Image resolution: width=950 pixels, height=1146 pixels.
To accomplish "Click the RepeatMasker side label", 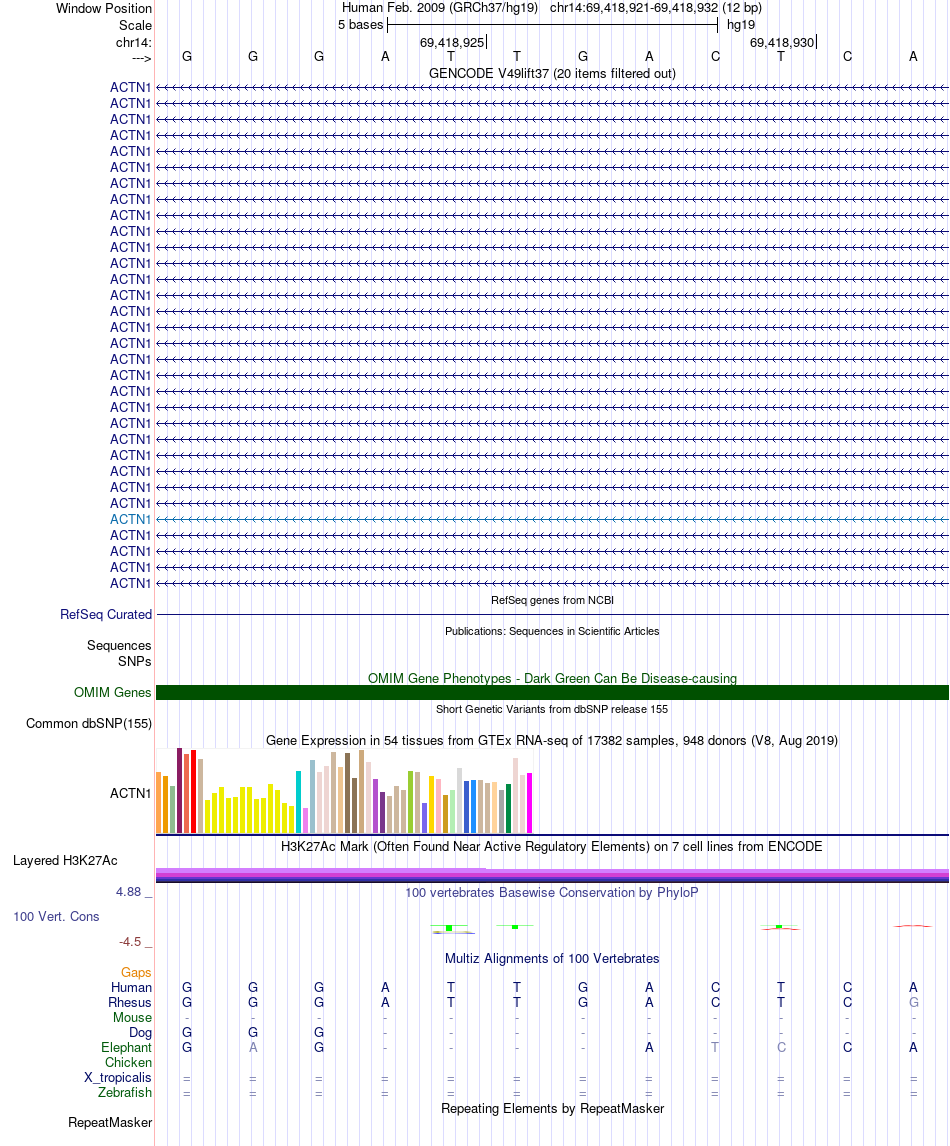I will [x=110, y=1123].
